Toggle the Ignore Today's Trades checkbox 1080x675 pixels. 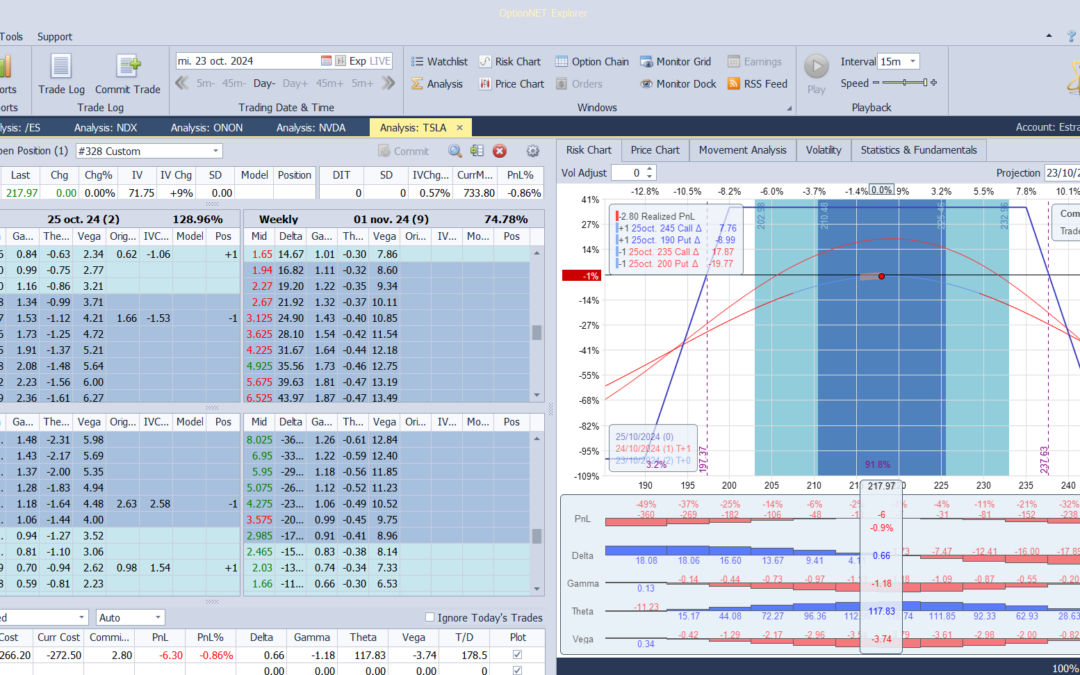pyautogui.click(x=430, y=617)
